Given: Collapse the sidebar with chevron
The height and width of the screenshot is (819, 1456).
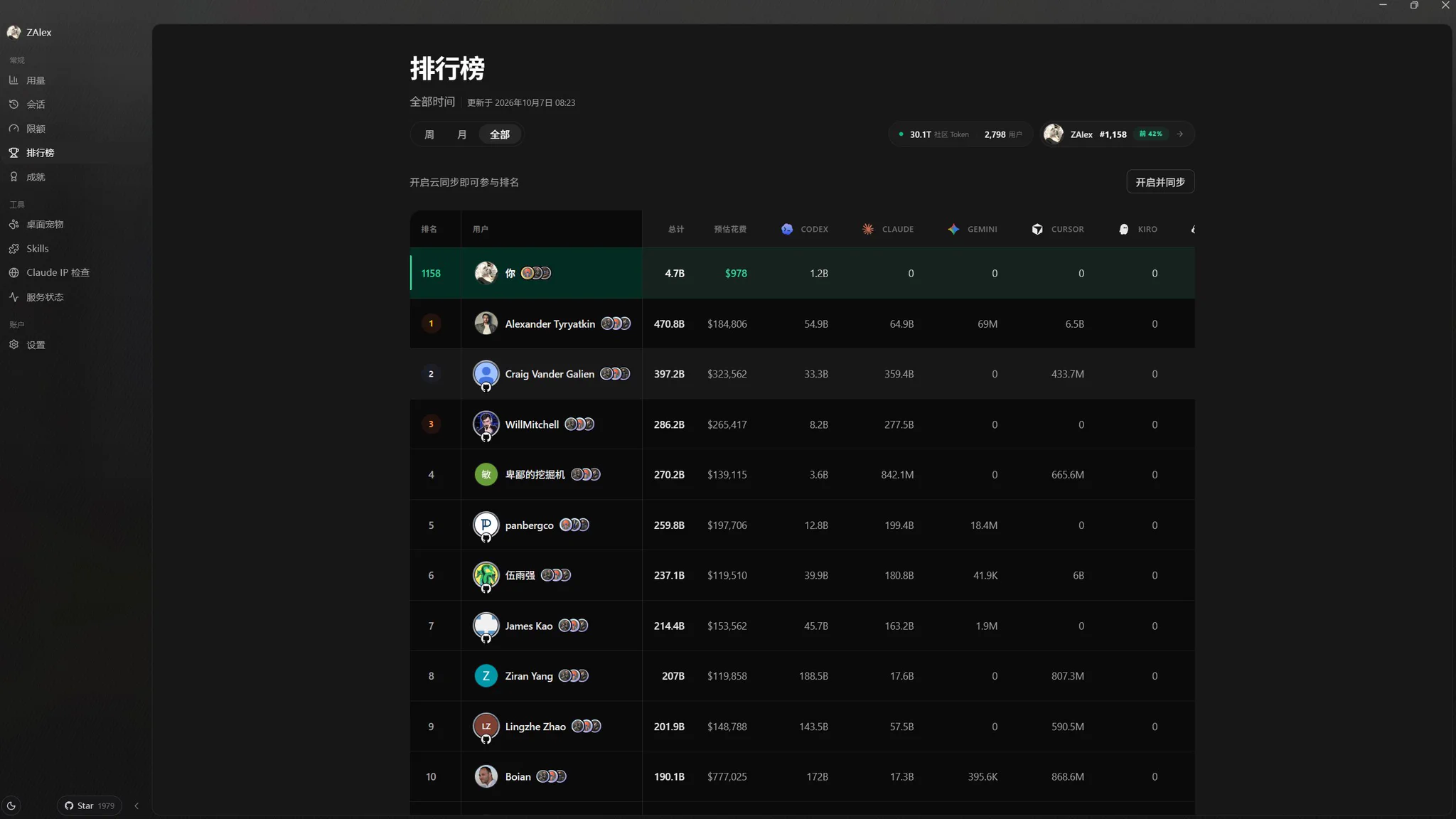Looking at the screenshot, I should (x=136, y=805).
